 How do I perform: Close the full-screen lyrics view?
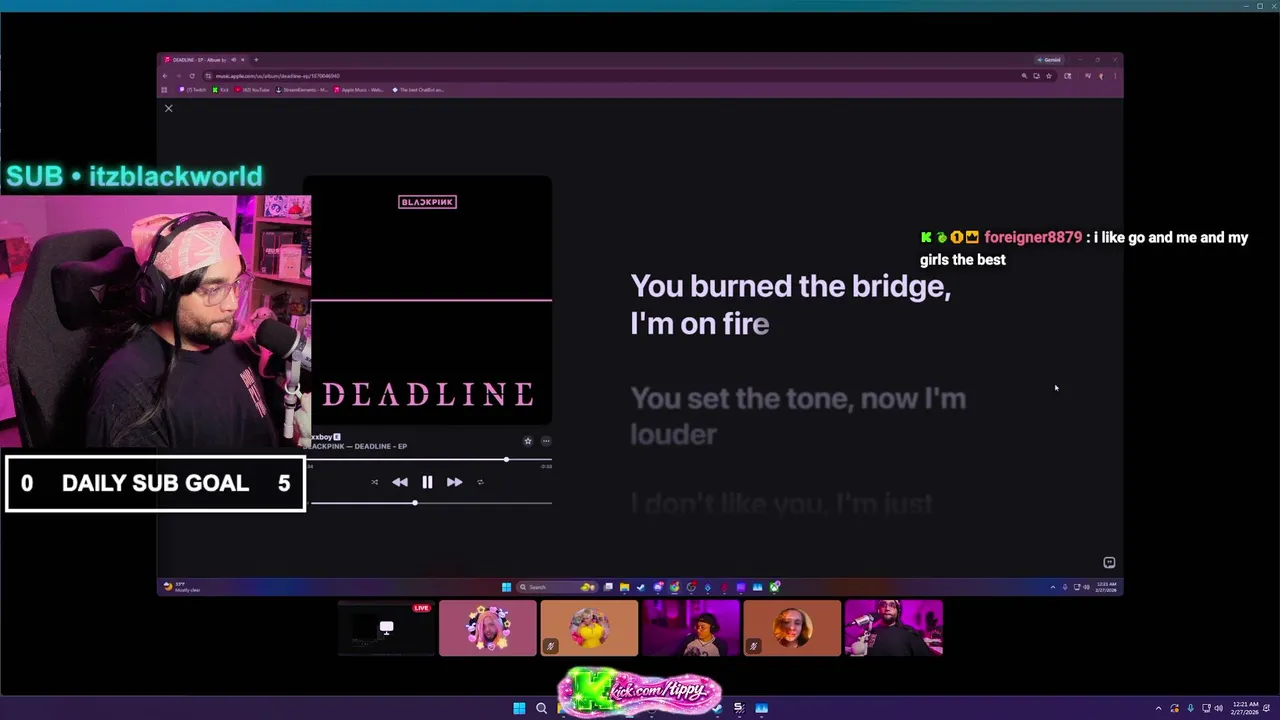[168, 108]
